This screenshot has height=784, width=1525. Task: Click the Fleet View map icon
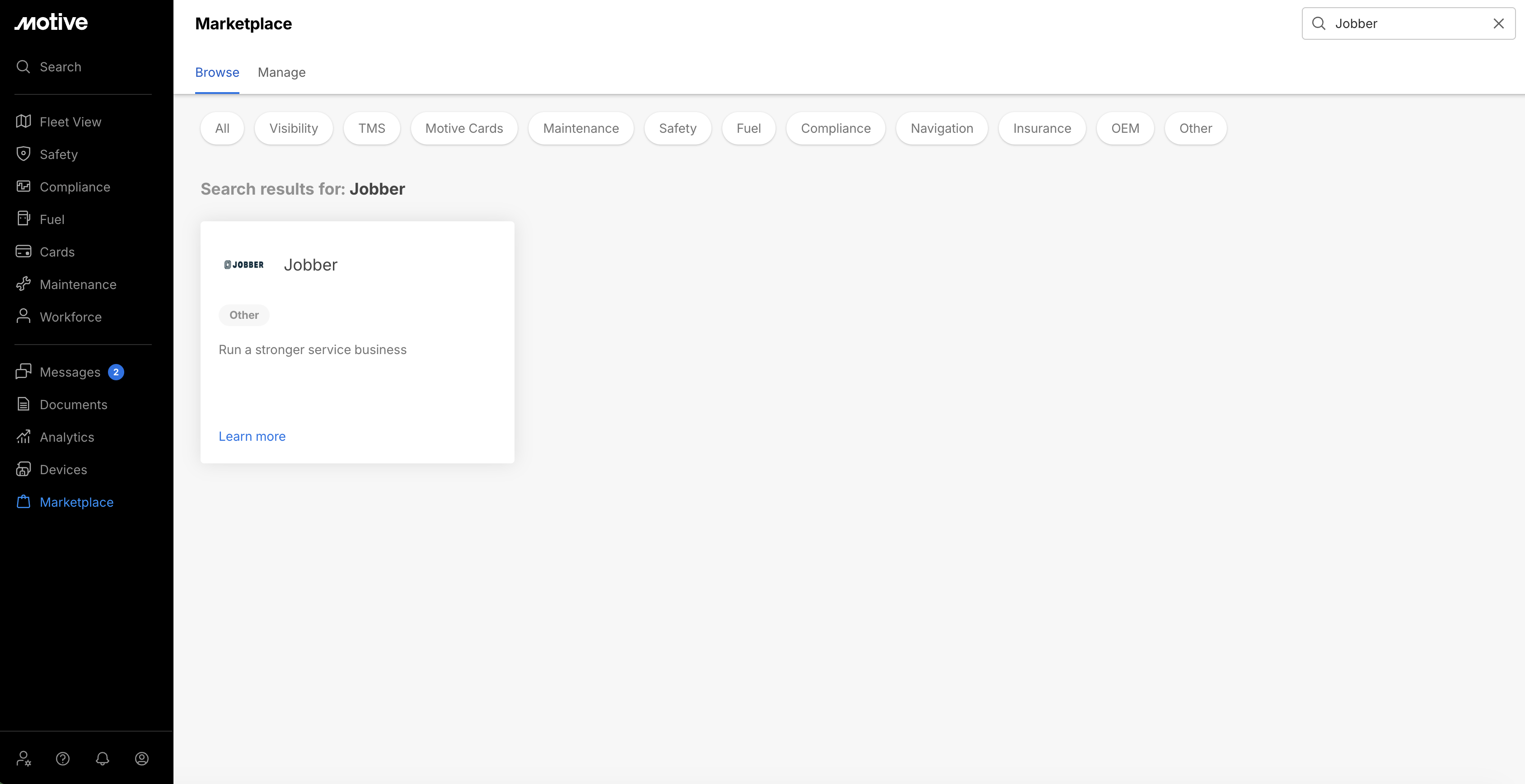tap(23, 121)
